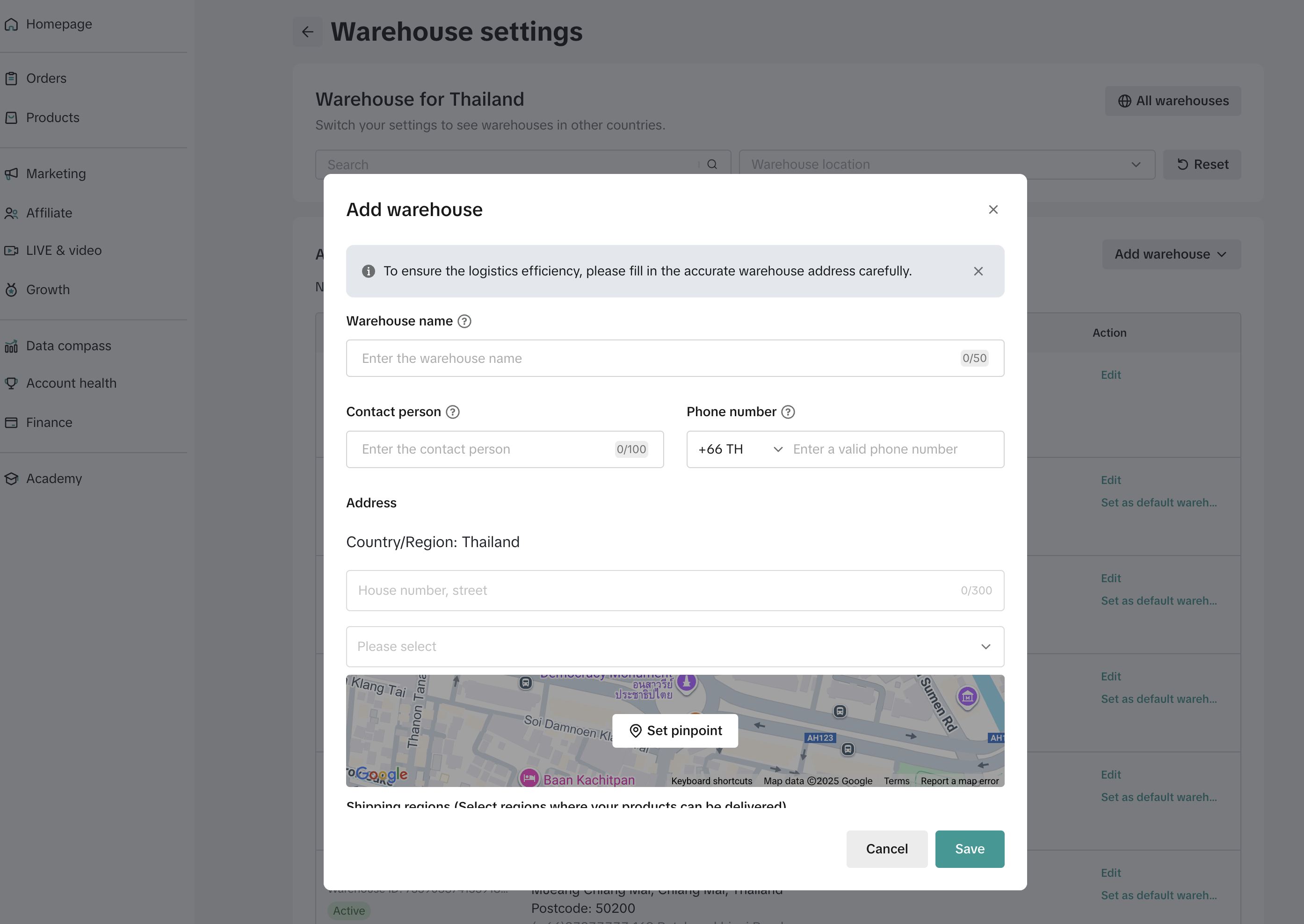Expand the Please select address dropdown

click(675, 647)
